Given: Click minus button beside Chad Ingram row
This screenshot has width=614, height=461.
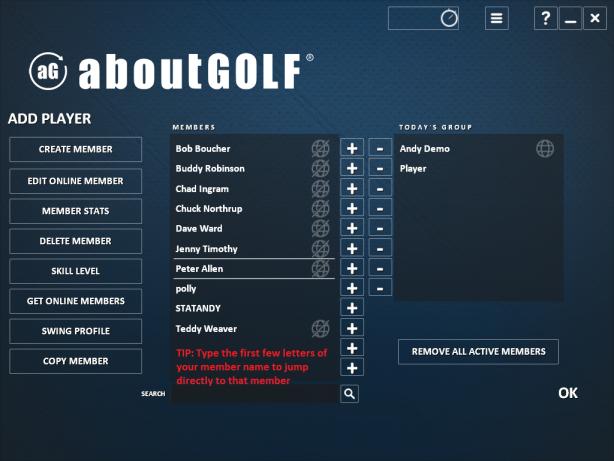Looking at the screenshot, I should coord(380,188).
